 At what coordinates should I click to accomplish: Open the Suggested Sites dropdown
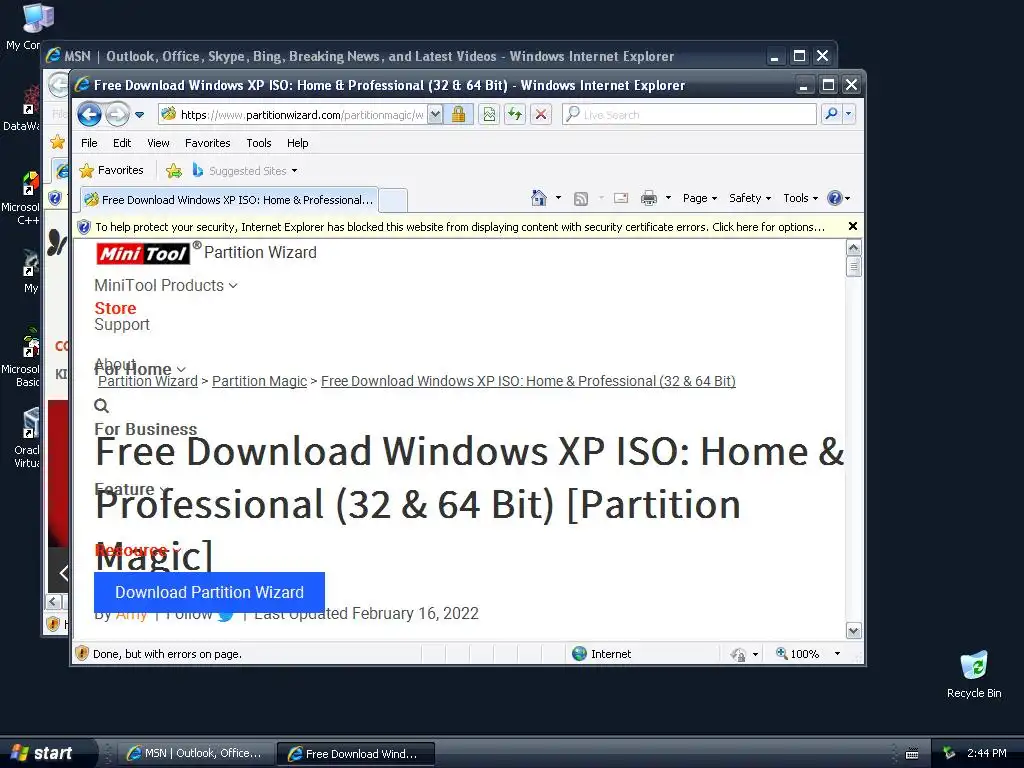coord(246,171)
